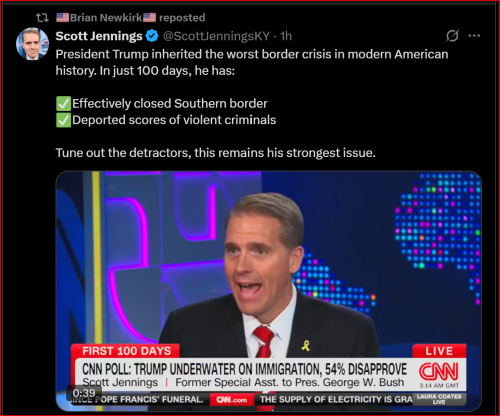Open the @ScottJenningsKY handle link
The height and width of the screenshot is (416, 500).
(x=216, y=36)
